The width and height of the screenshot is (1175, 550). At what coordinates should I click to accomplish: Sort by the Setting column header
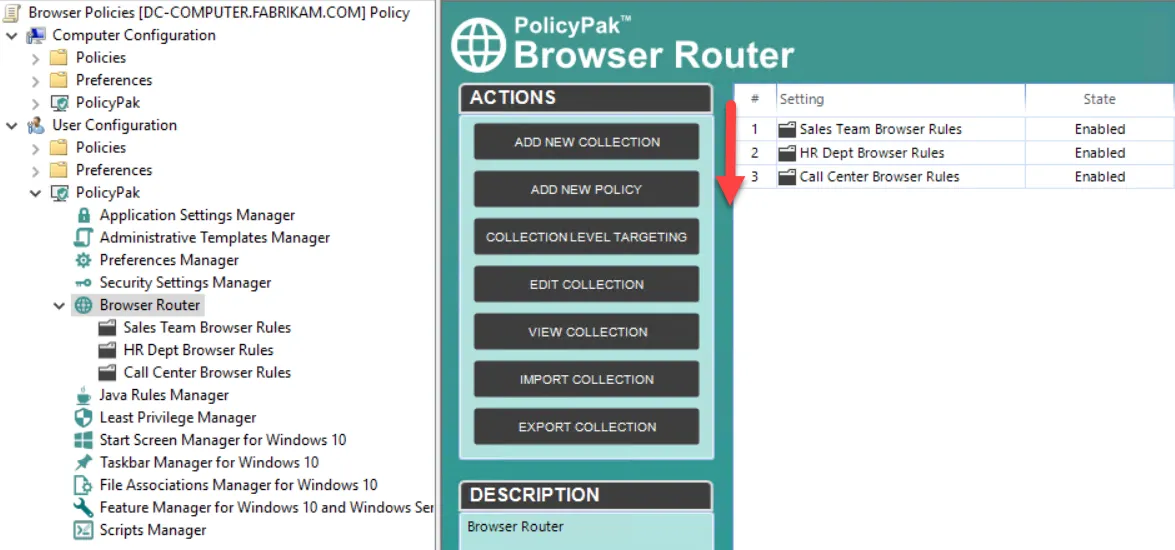coord(901,99)
